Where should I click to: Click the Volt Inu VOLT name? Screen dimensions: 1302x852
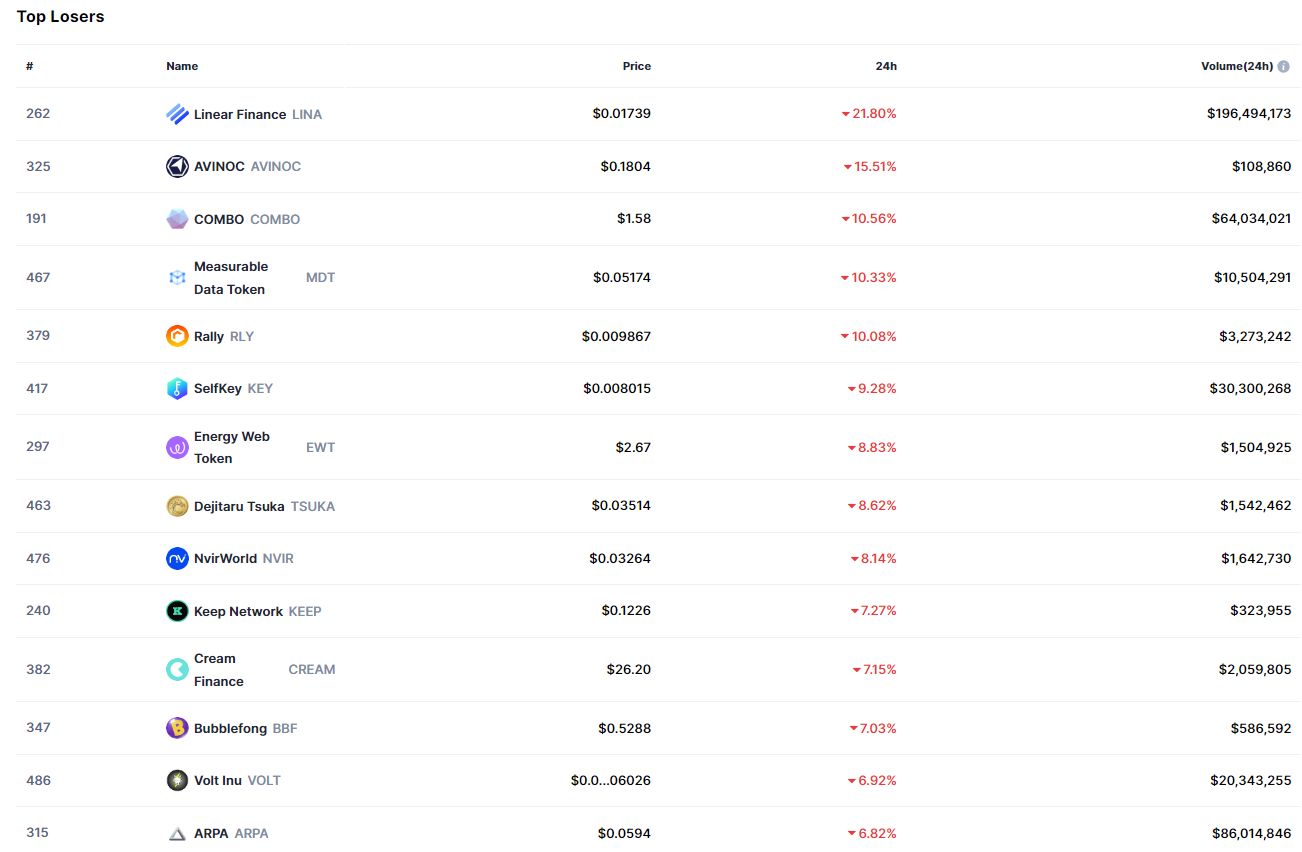pyautogui.click(x=218, y=780)
